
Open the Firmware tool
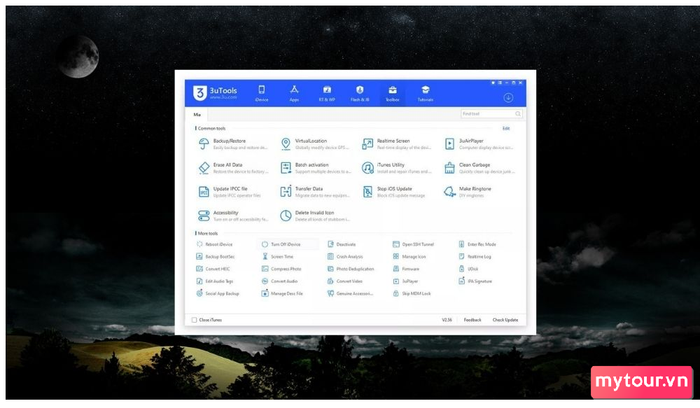tap(406, 269)
